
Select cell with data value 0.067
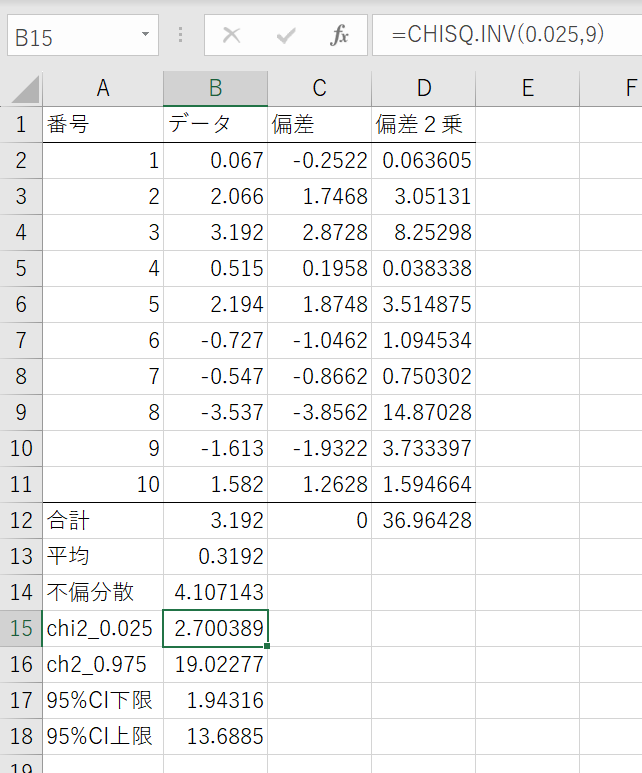pos(215,161)
